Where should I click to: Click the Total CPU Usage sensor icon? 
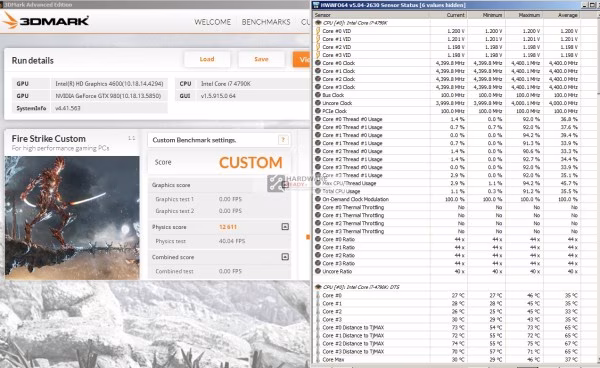pos(318,191)
